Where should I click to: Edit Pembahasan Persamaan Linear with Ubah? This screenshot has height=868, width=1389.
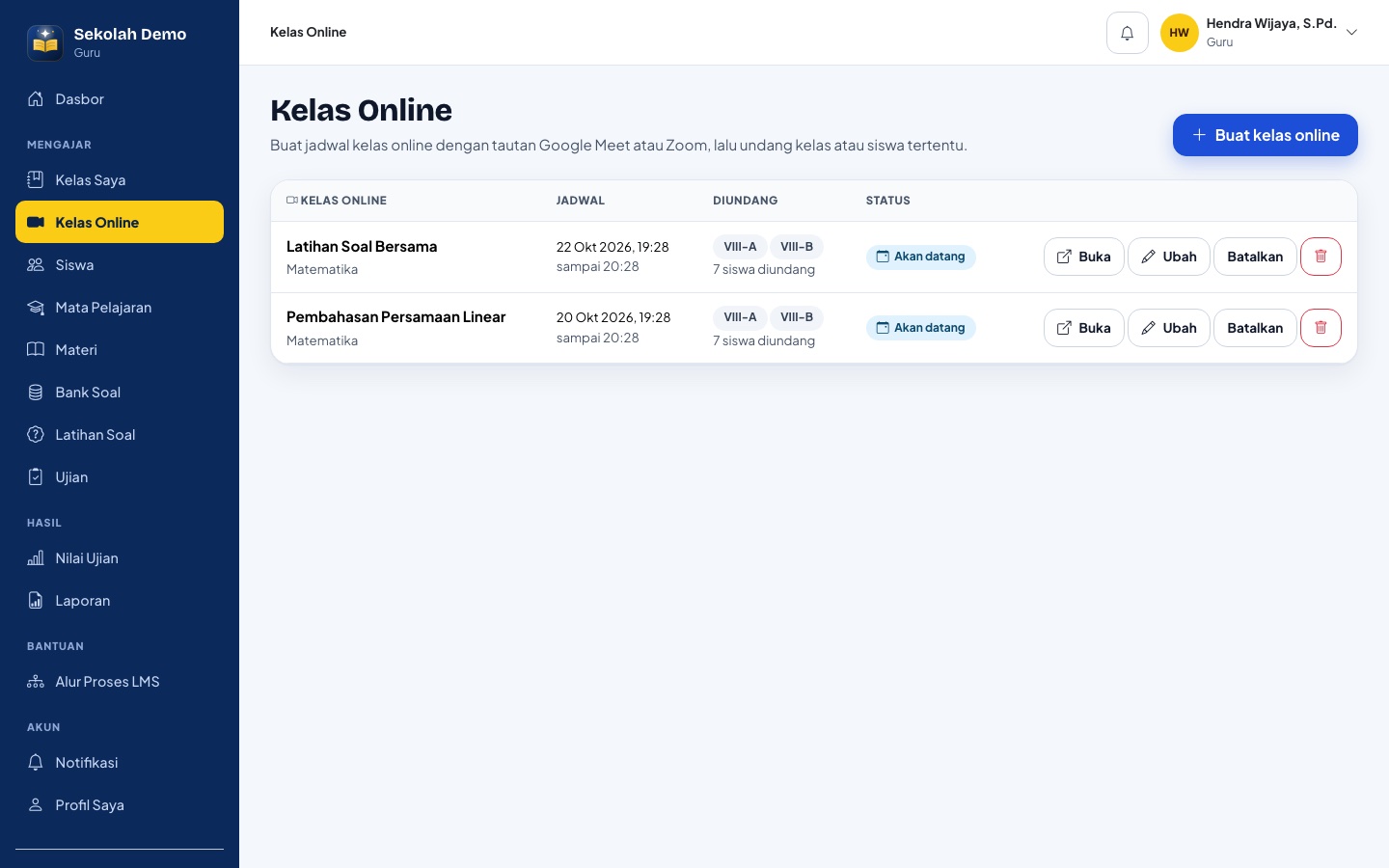1169,328
